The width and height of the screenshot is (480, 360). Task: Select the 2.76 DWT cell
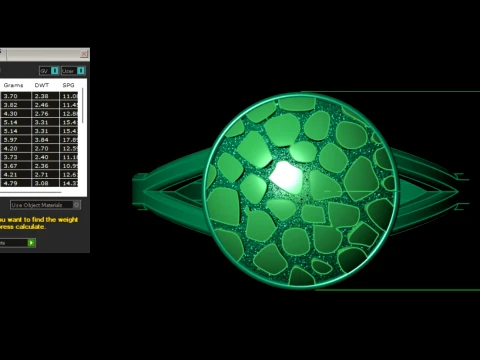45,113
